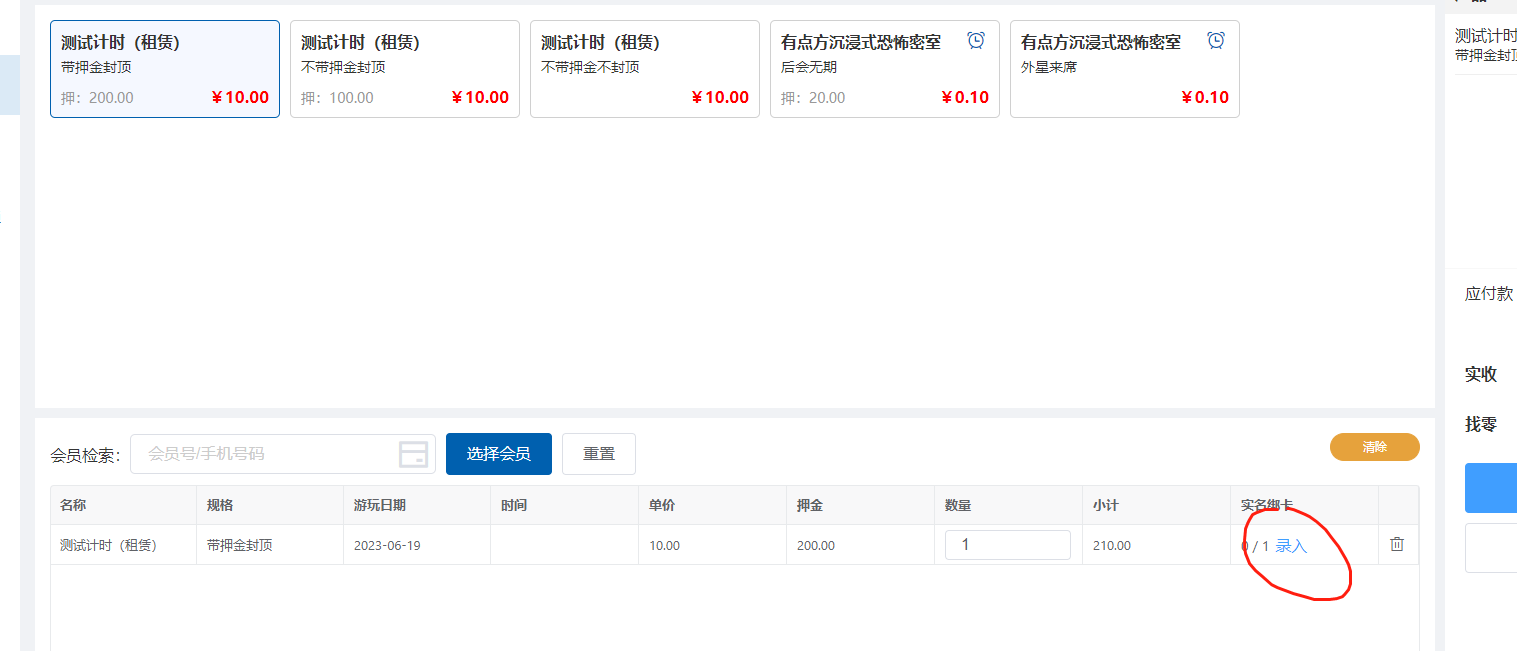Hit the orange 清除 button
Image resolution: width=1517 pixels, height=651 pixels.
pos(1374,447)
